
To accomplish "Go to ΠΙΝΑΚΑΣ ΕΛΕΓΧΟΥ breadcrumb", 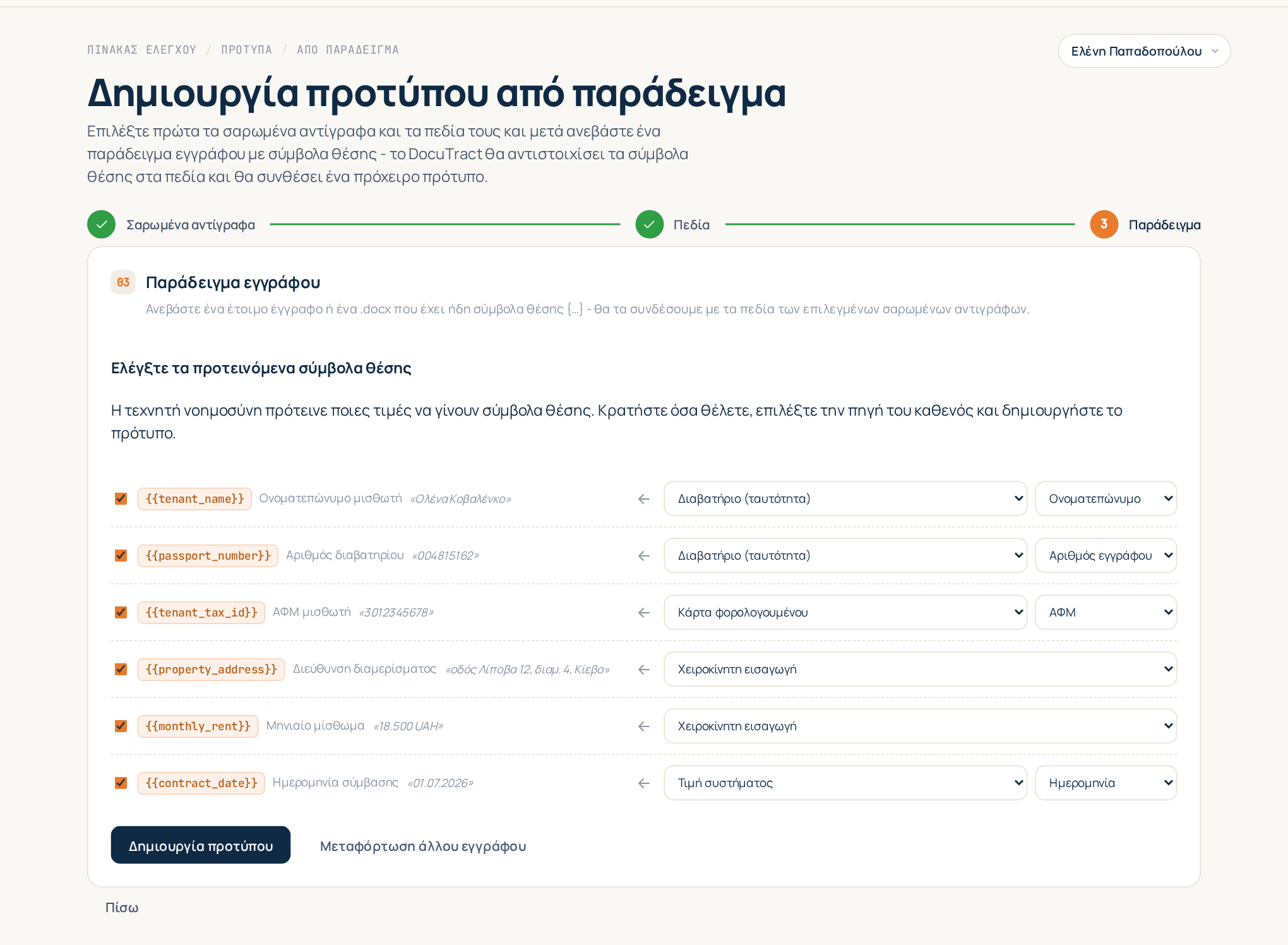I will tap(142, 50).
